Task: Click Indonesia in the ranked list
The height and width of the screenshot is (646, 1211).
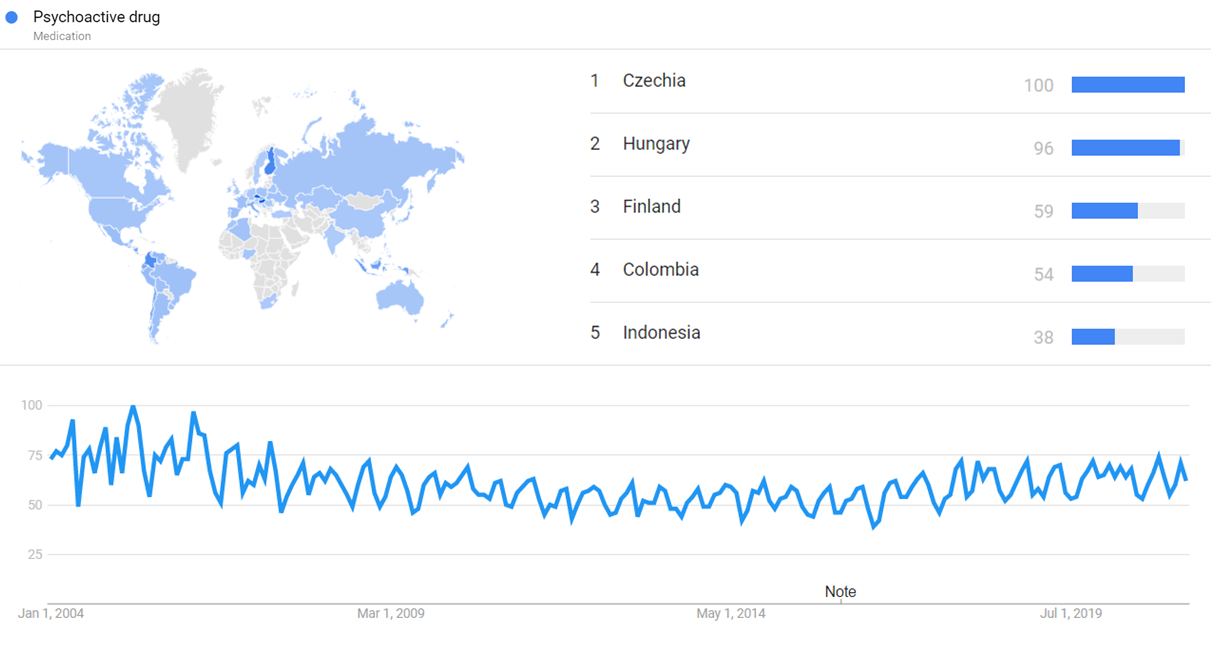Action: pyautogui.click(x=661, y=333)
